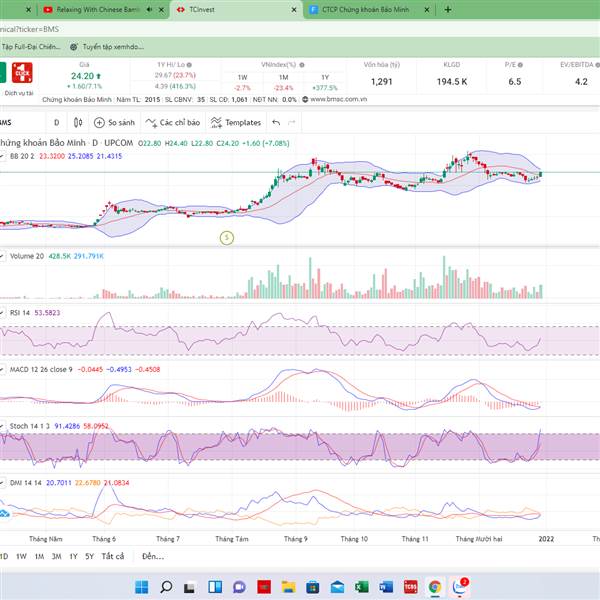Collapse the RSI 14 indicator legend
Screen dimensions: 600x600
tap(2, 313)
